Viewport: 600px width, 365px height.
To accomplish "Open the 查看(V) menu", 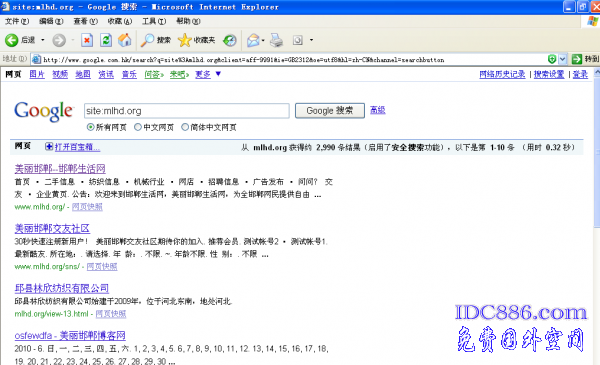I will tap(85, 21).
